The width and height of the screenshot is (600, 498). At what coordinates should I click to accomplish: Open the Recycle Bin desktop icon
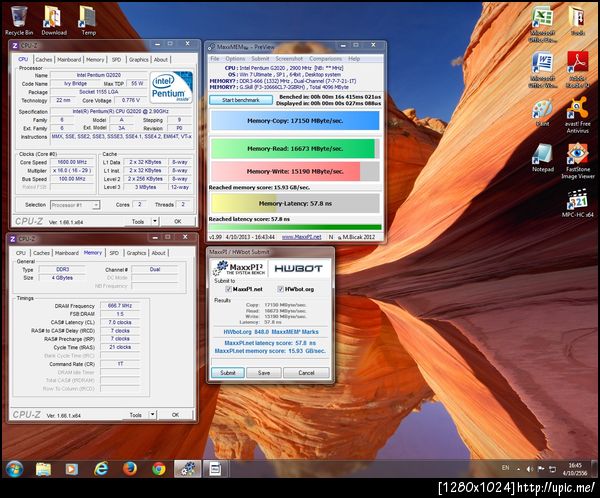point(18,21)
